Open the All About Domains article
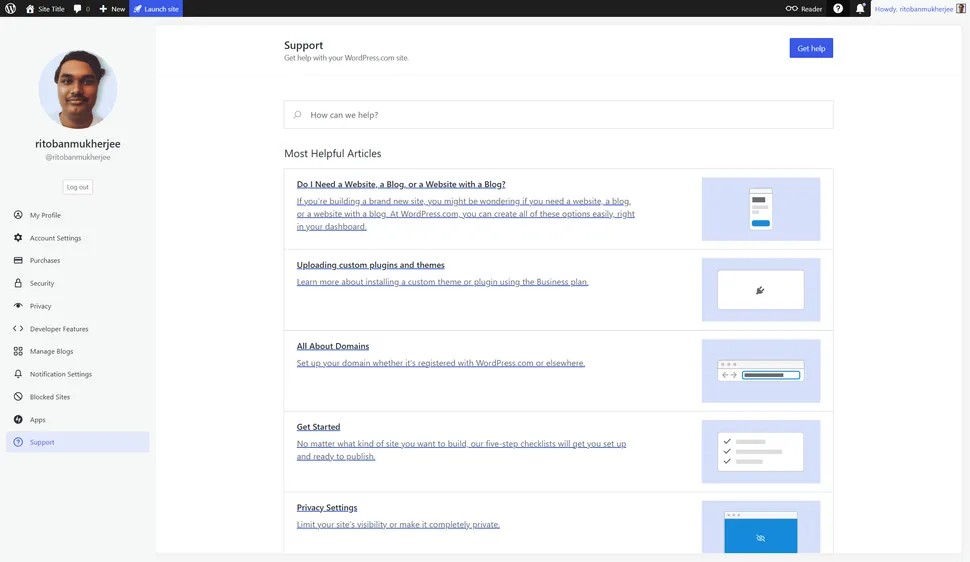This screenshot has height=562, width=970. [x=333, y=346]
